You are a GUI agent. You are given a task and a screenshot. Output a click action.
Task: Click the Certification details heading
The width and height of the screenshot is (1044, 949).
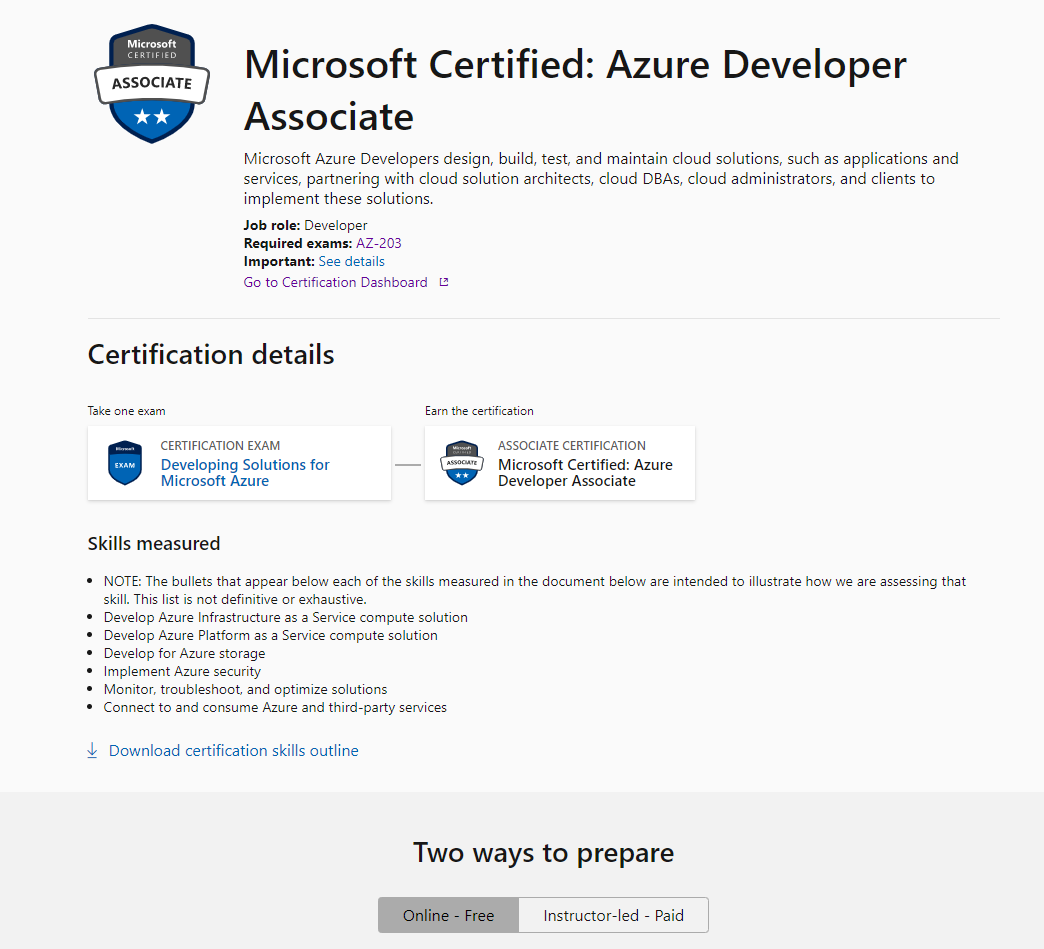click(211, 354)
